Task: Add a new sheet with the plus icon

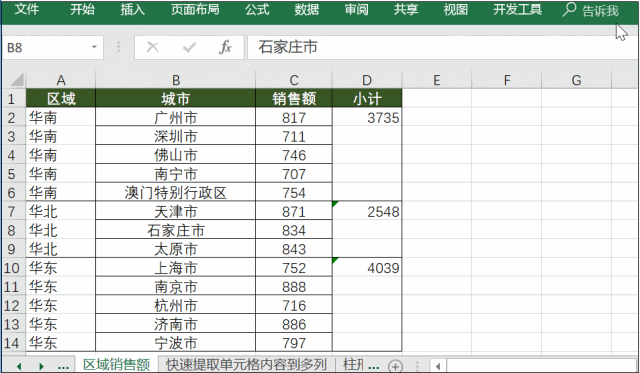Action: (395, 366)
